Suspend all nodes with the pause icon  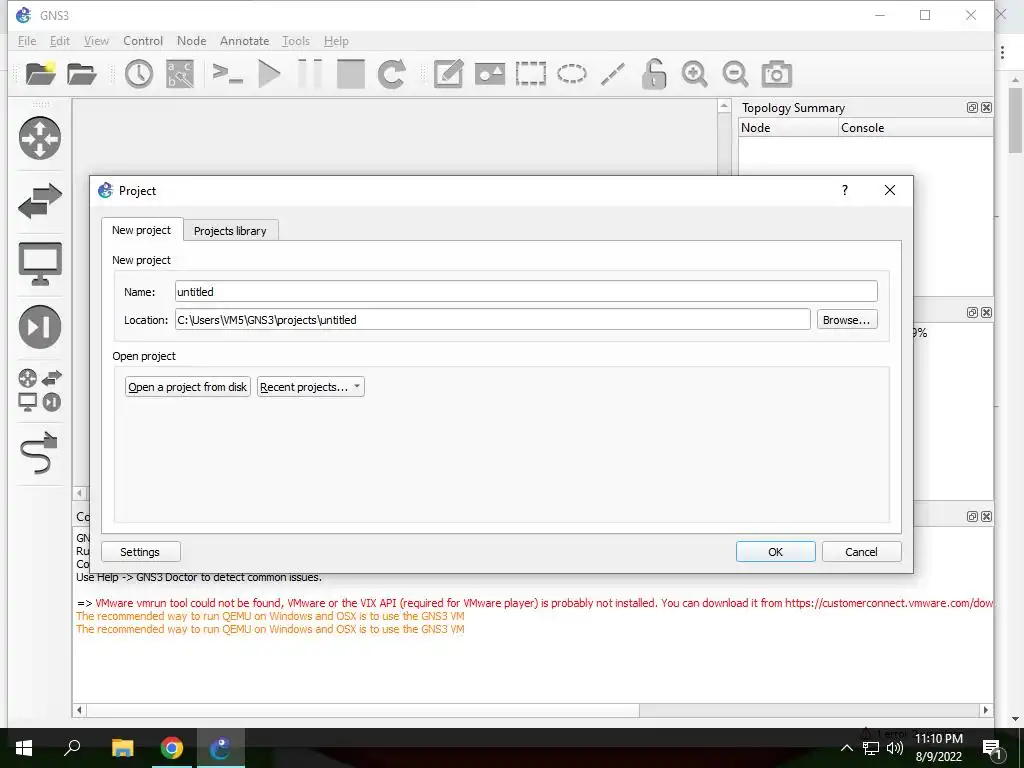coord(310,74)
